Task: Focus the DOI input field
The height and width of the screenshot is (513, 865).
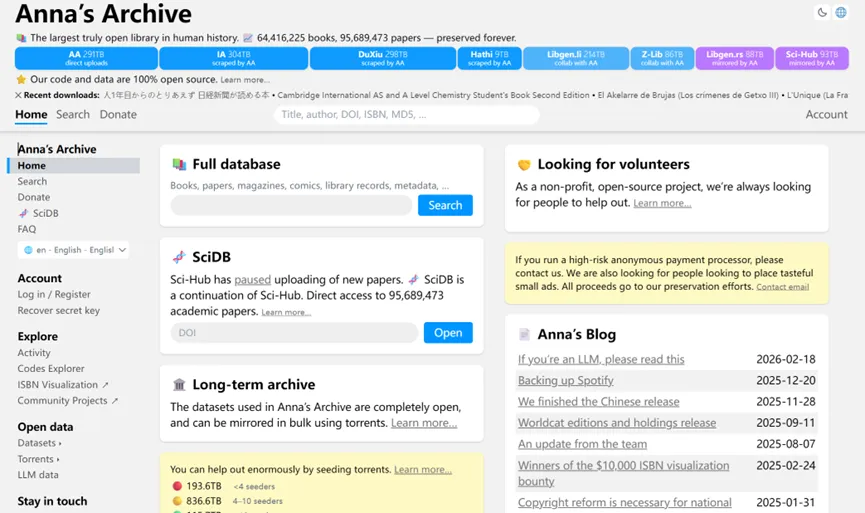Action: [294, 333]
